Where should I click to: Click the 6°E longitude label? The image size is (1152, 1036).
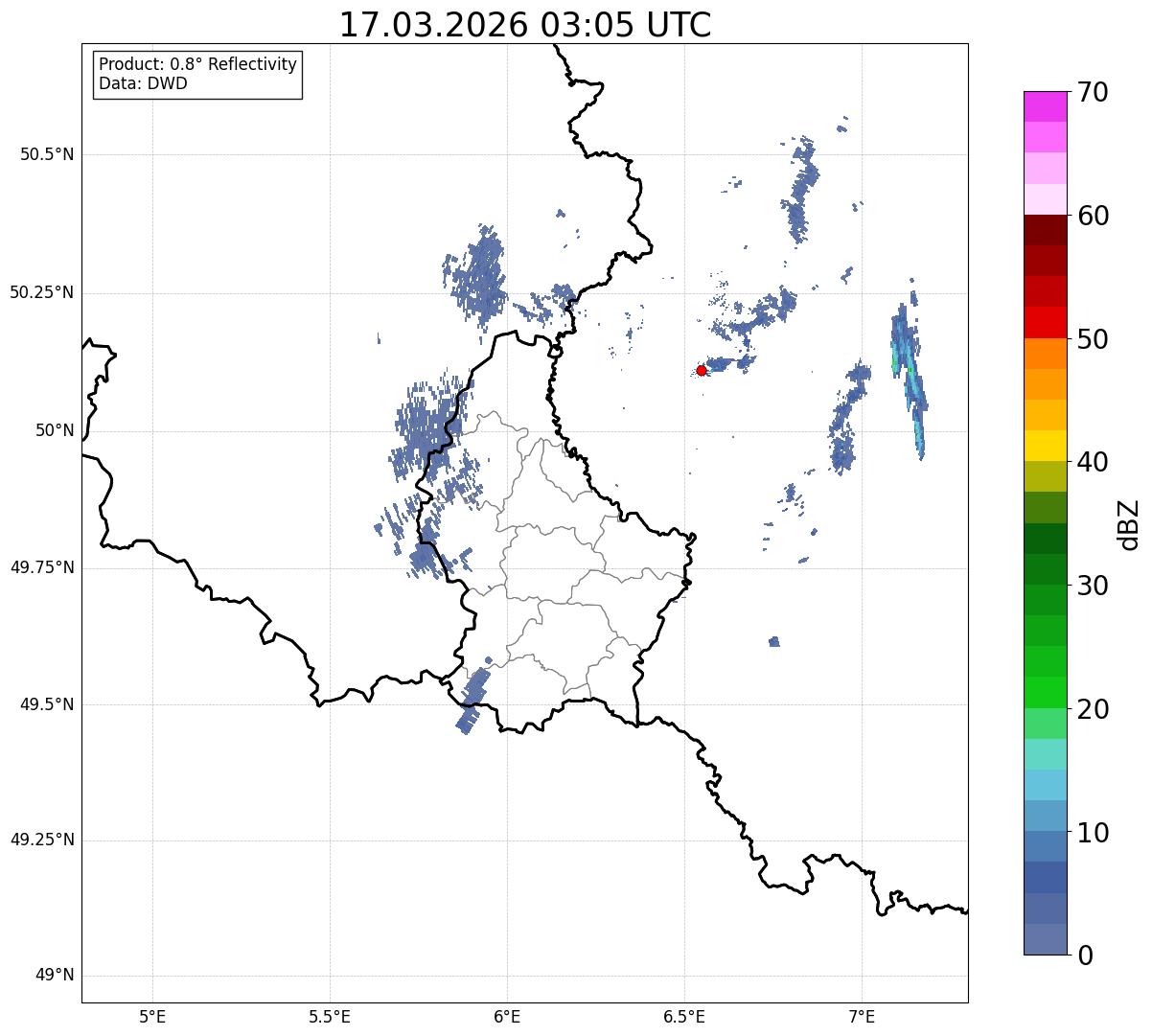507,1016
